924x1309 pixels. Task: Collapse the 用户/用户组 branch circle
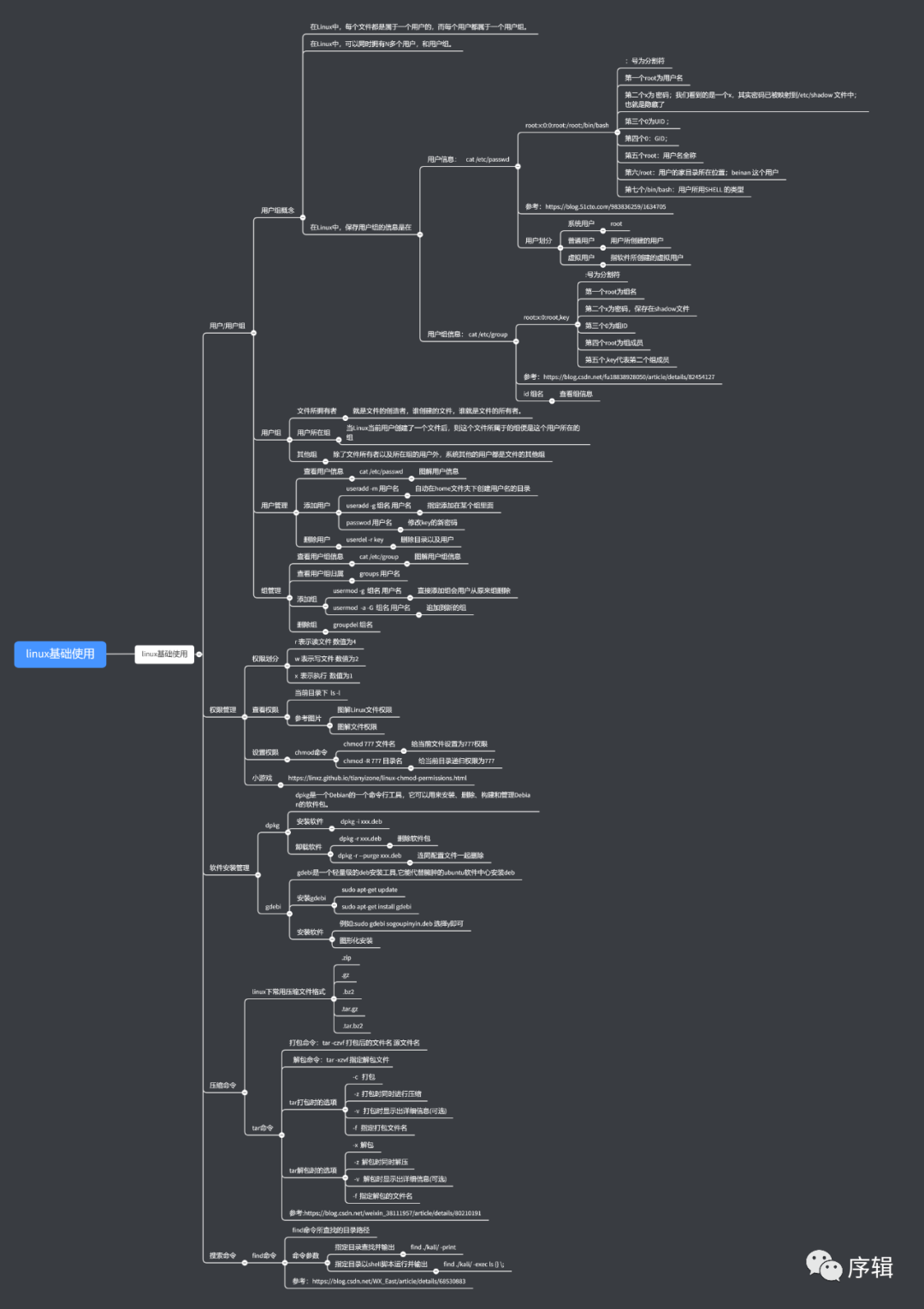(254, 333)
